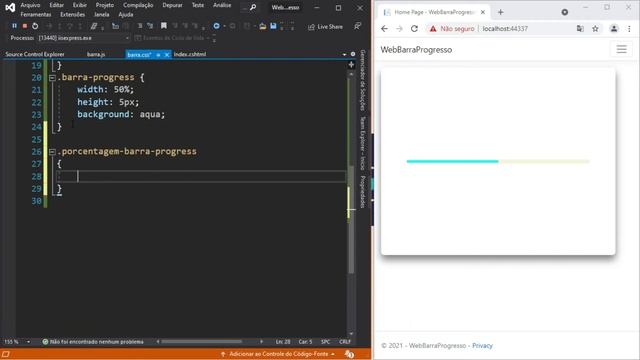Click the feedback icon beside Live Share
The width and height of the screenshot is (640, 360).
[x=357, y=26]
